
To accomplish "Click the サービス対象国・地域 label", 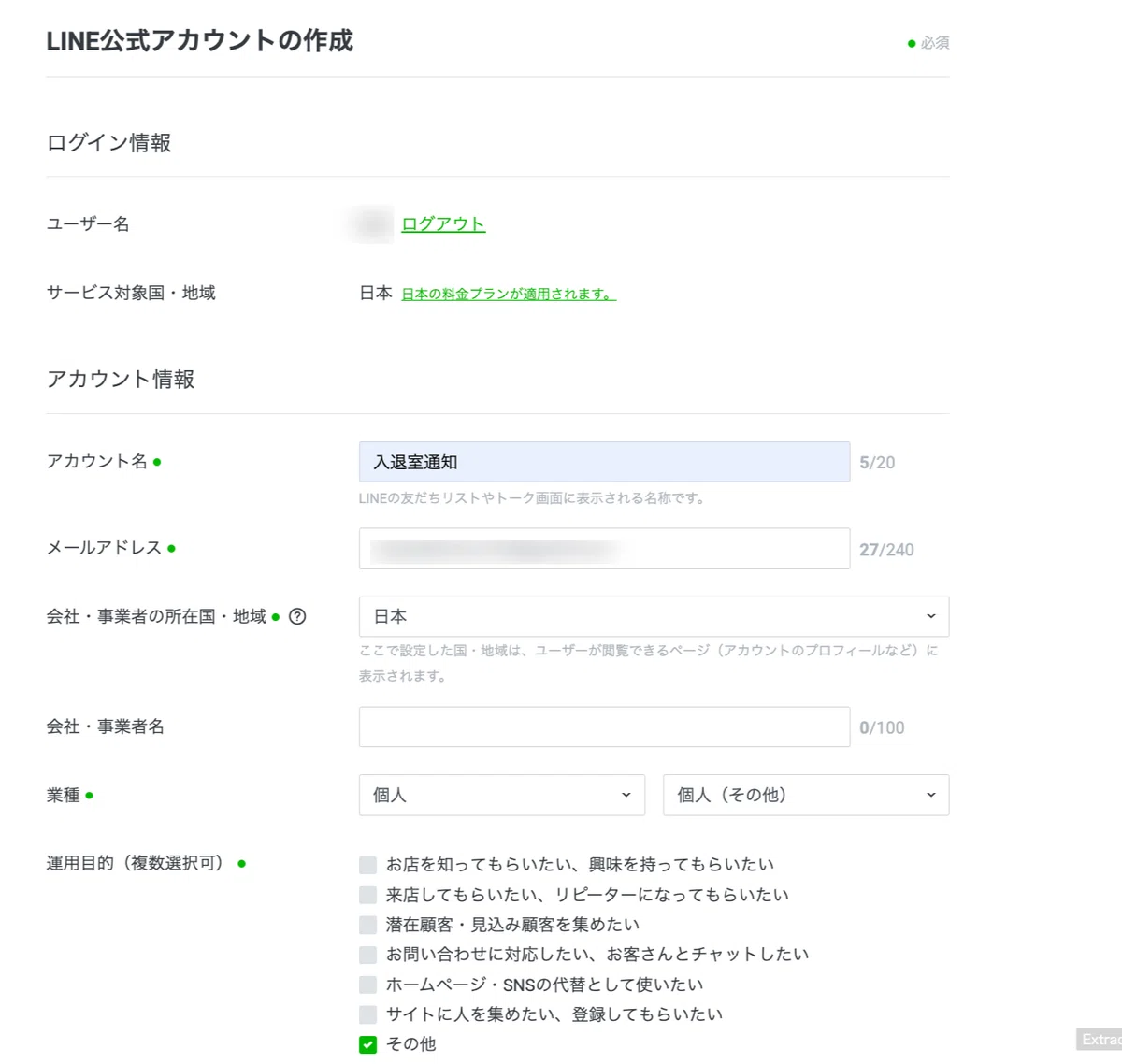I will pyautogui.click(x=131, y=293).
